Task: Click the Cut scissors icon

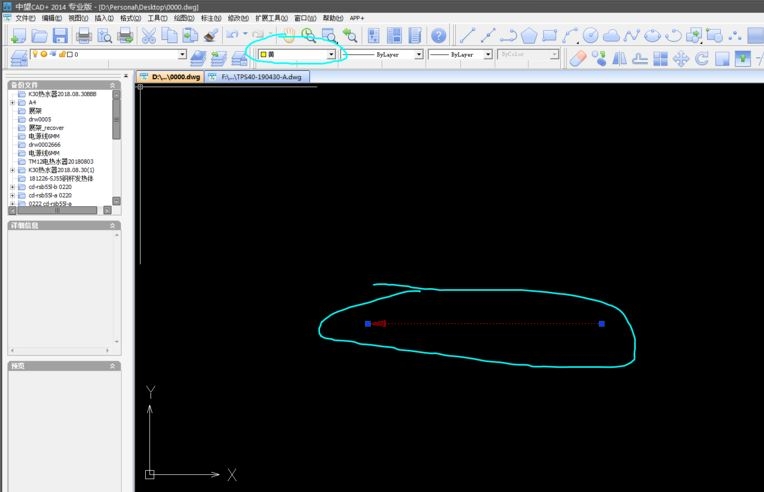Action: tap(149, 36)
